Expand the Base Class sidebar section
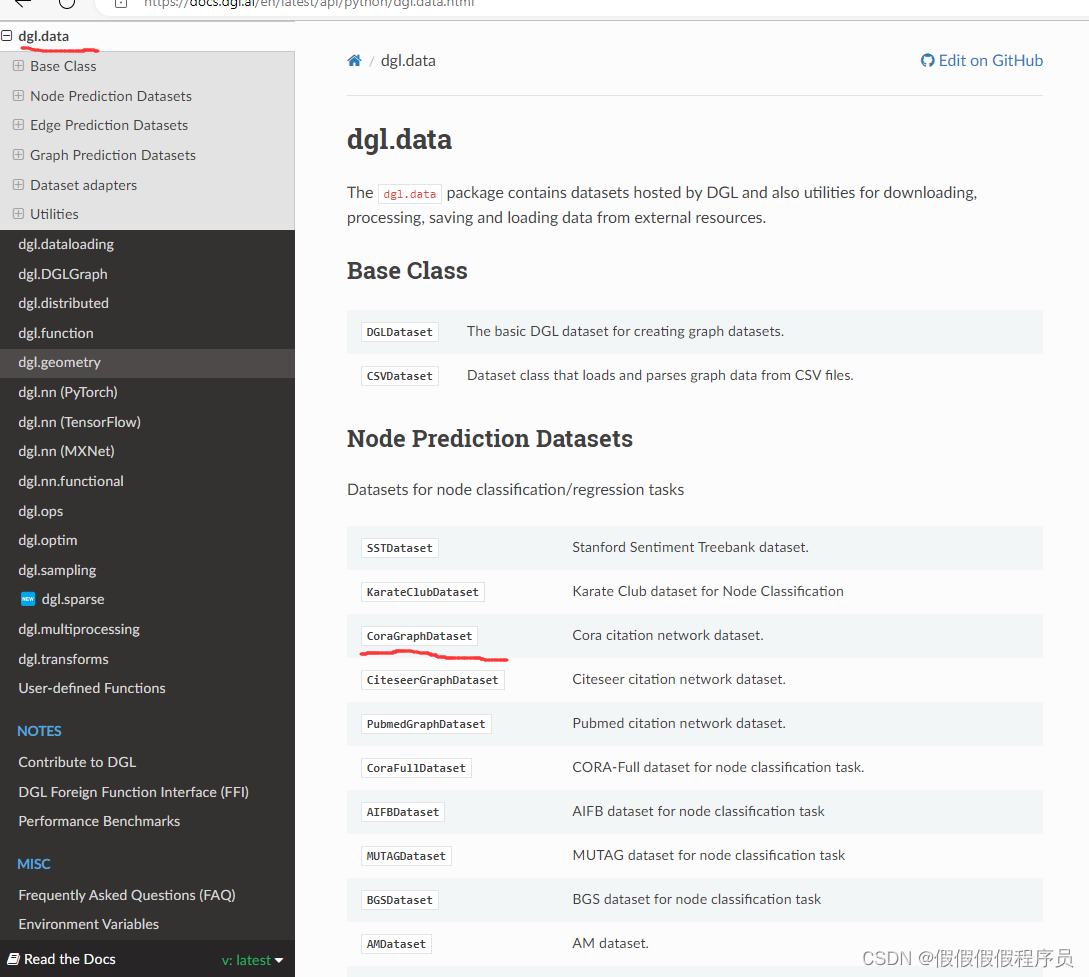This screenshot has height=977, width=1089. [18, 65]
